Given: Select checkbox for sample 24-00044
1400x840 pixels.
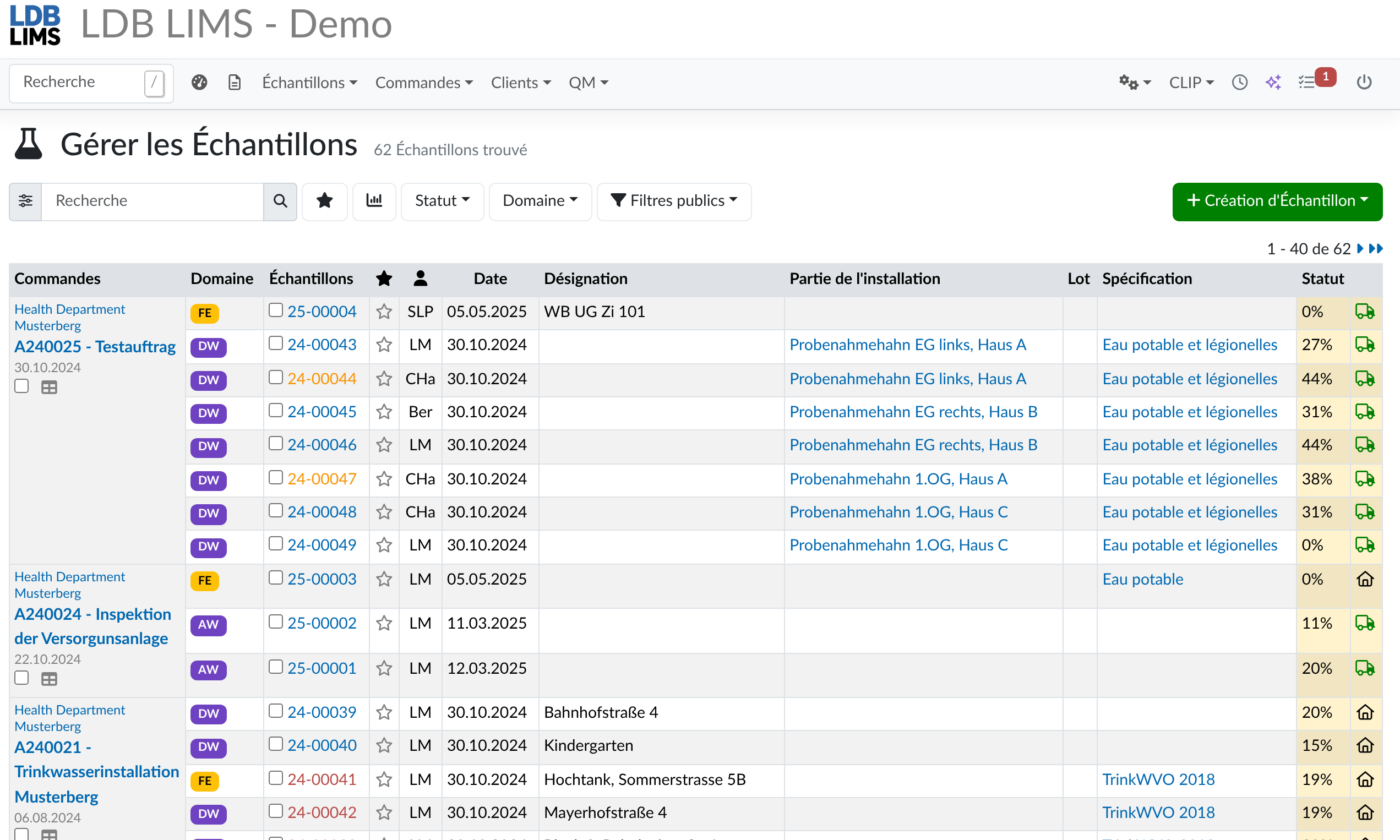Looking at the screenshot, I should [x=276, y=377].
